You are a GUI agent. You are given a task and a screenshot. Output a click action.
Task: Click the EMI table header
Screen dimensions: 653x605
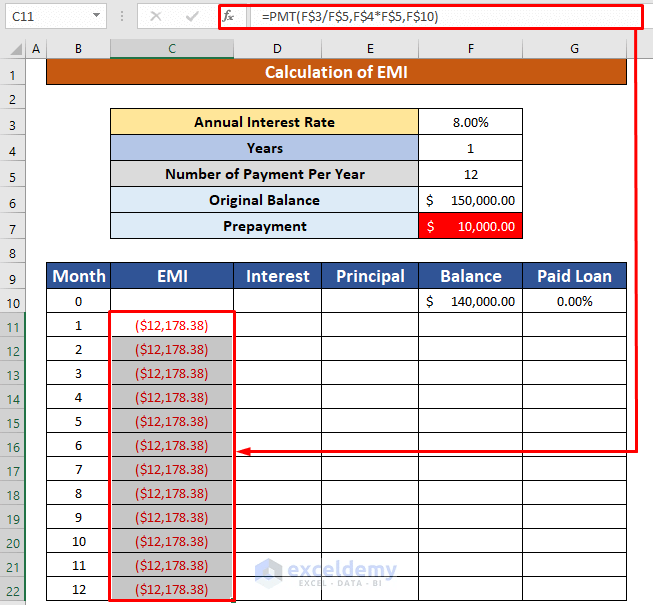point(172,276)
